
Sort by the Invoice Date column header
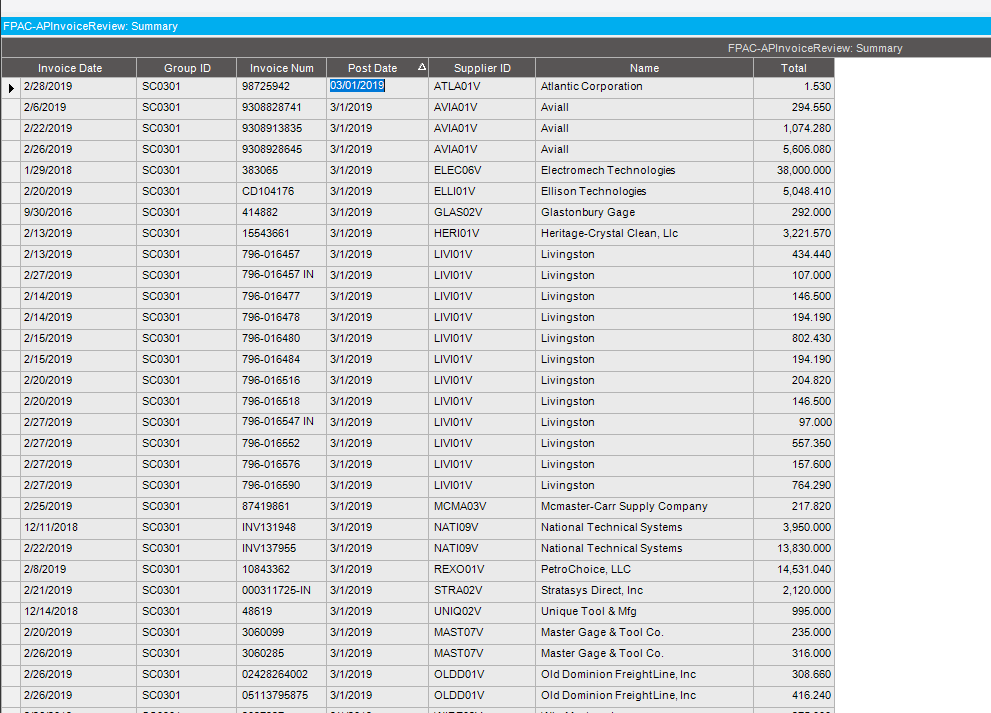point(70,68)
